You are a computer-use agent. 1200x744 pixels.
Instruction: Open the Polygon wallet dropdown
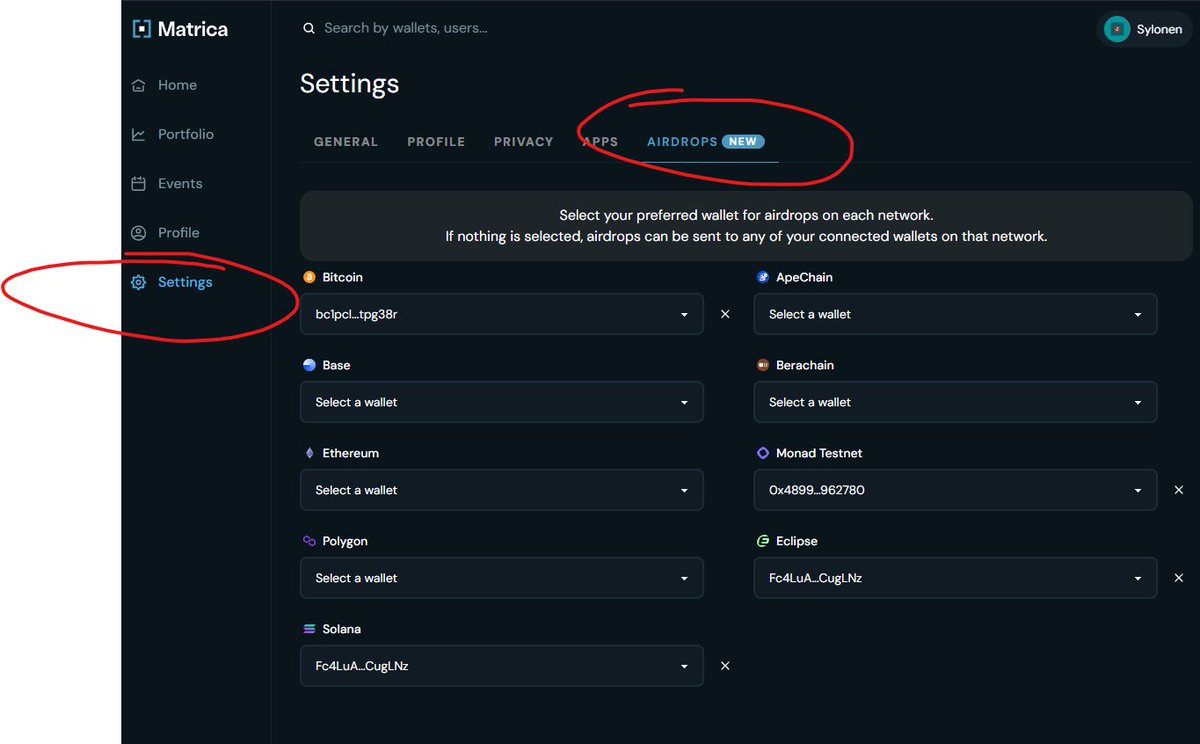click(x=501, y=578)
